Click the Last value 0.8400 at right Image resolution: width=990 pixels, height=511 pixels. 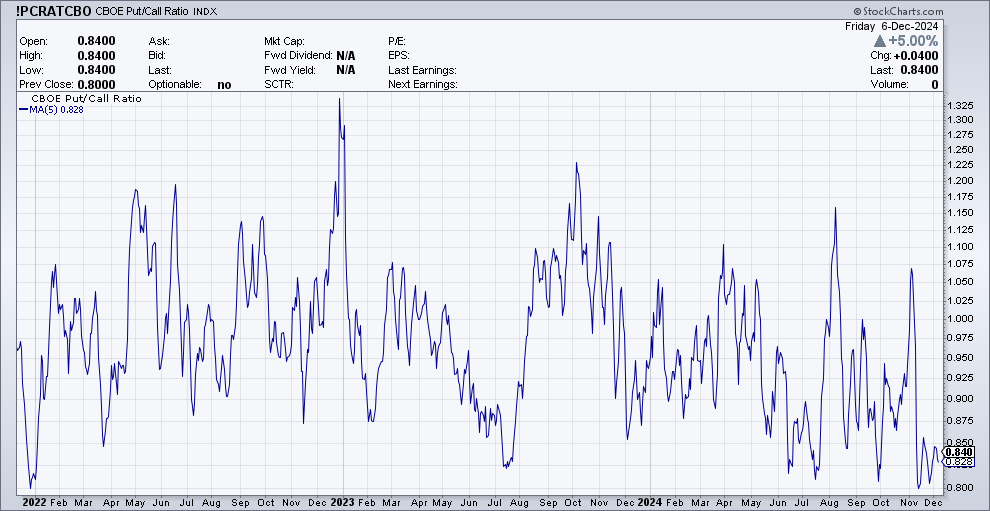tap(920, 70)
